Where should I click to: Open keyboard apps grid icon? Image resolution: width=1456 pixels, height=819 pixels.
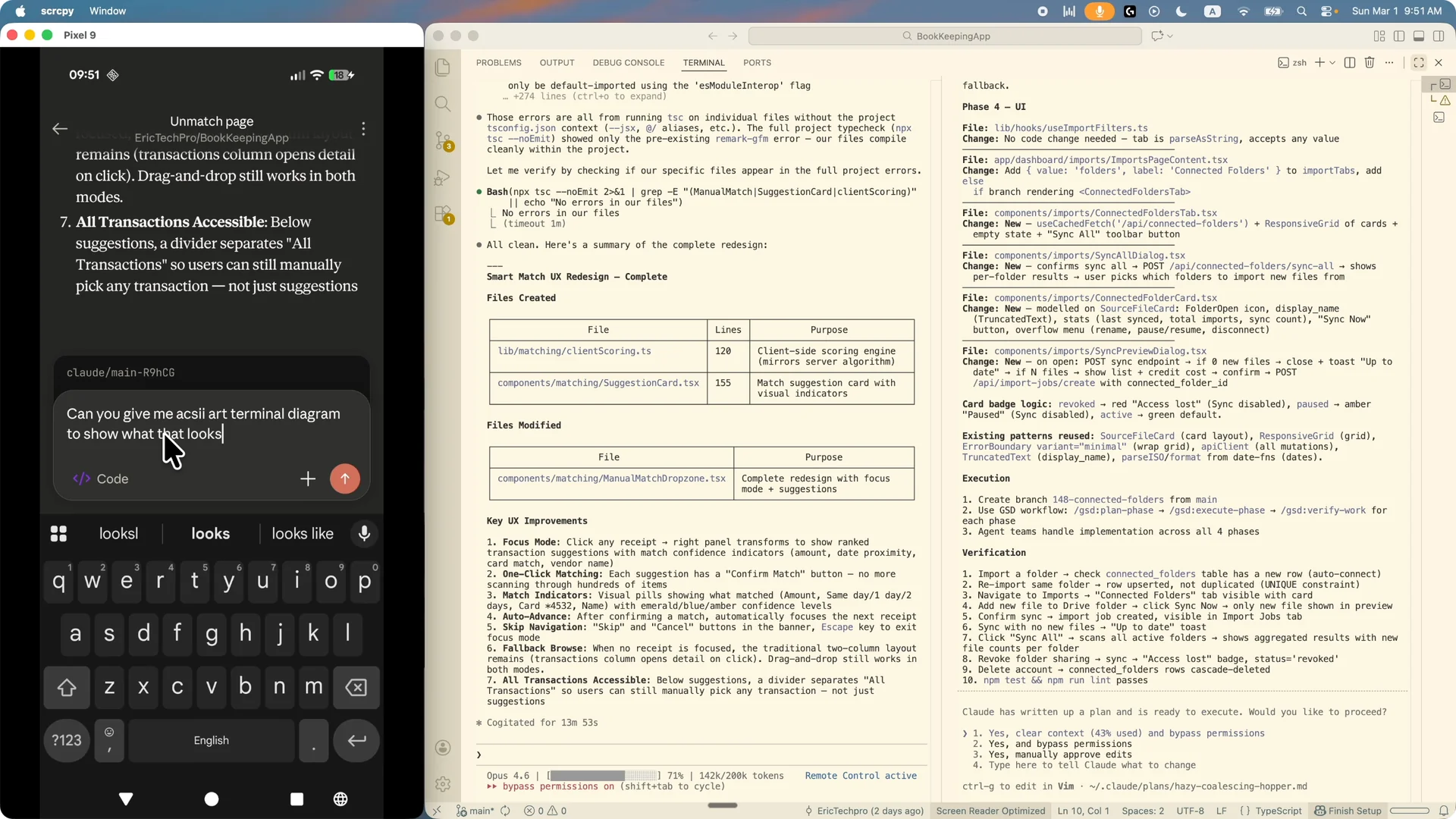[58, 534]
